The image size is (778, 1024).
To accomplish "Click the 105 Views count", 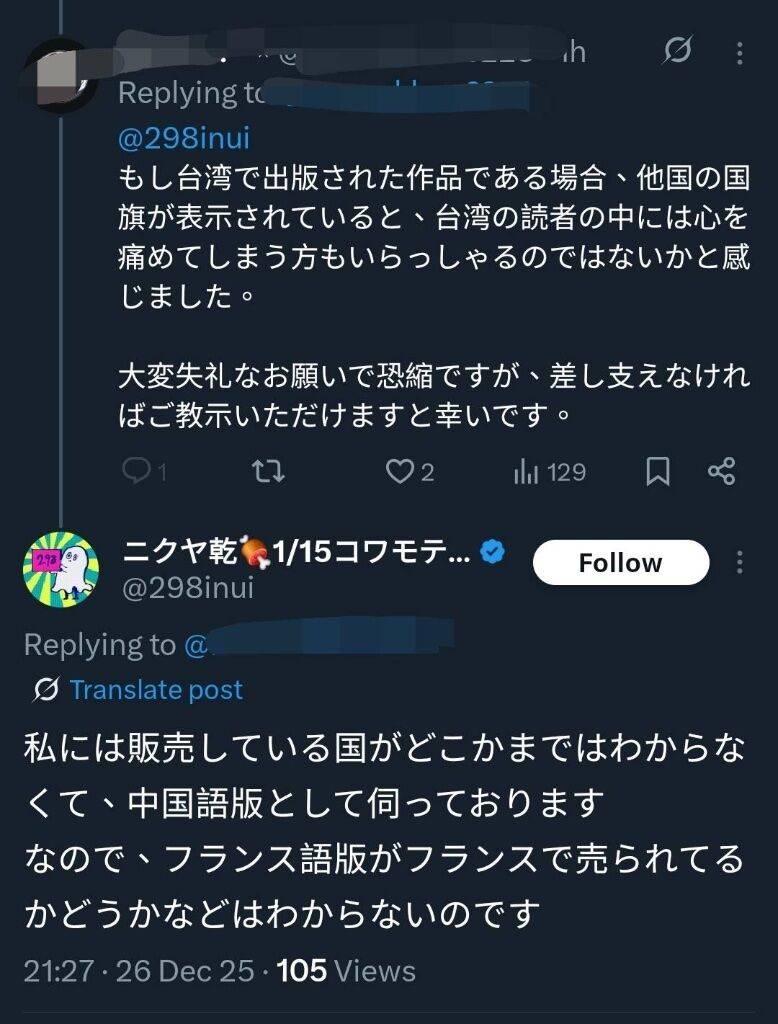I will click(x=345, y=970).
